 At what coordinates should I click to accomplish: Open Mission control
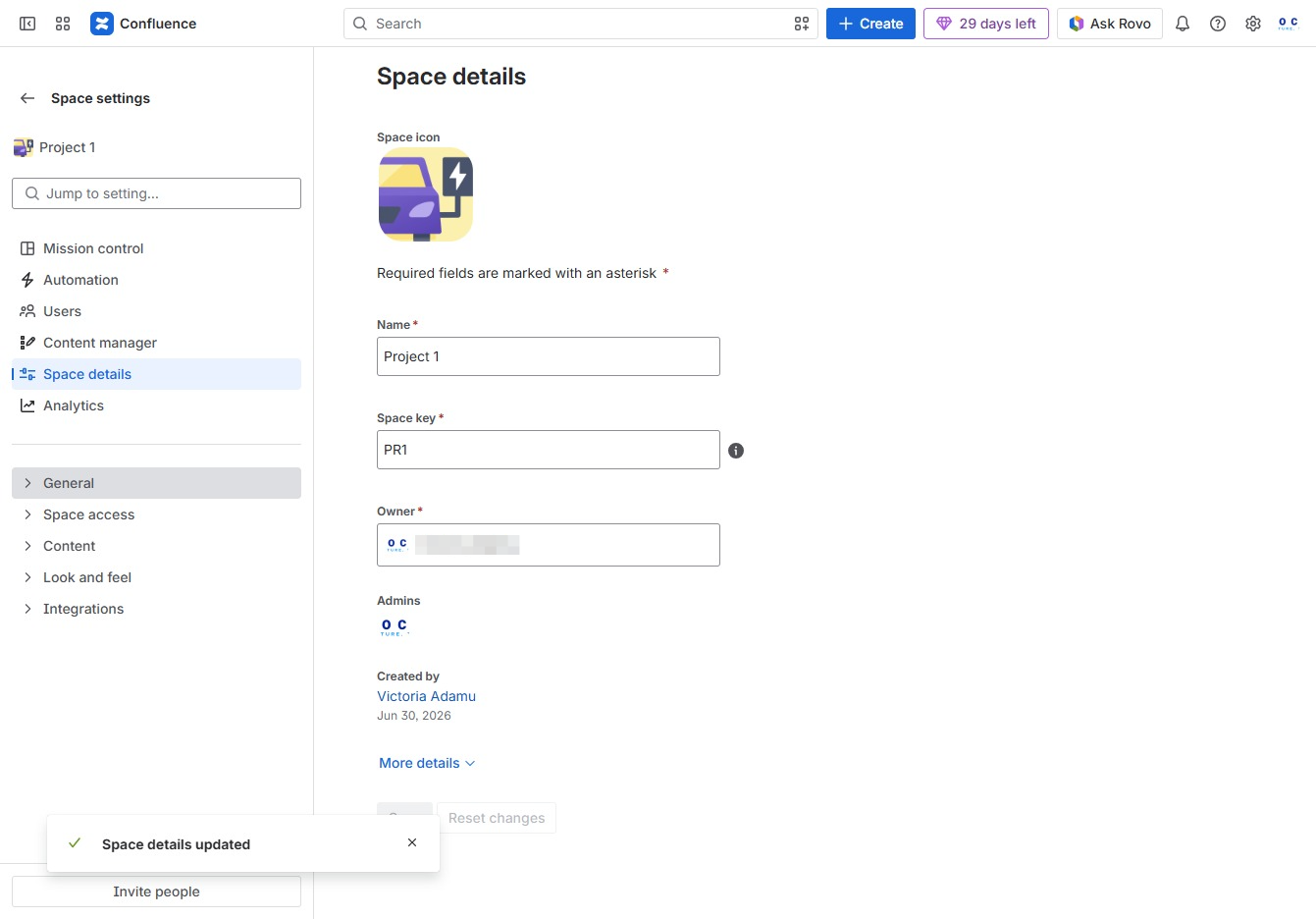[x=156, y=248]
